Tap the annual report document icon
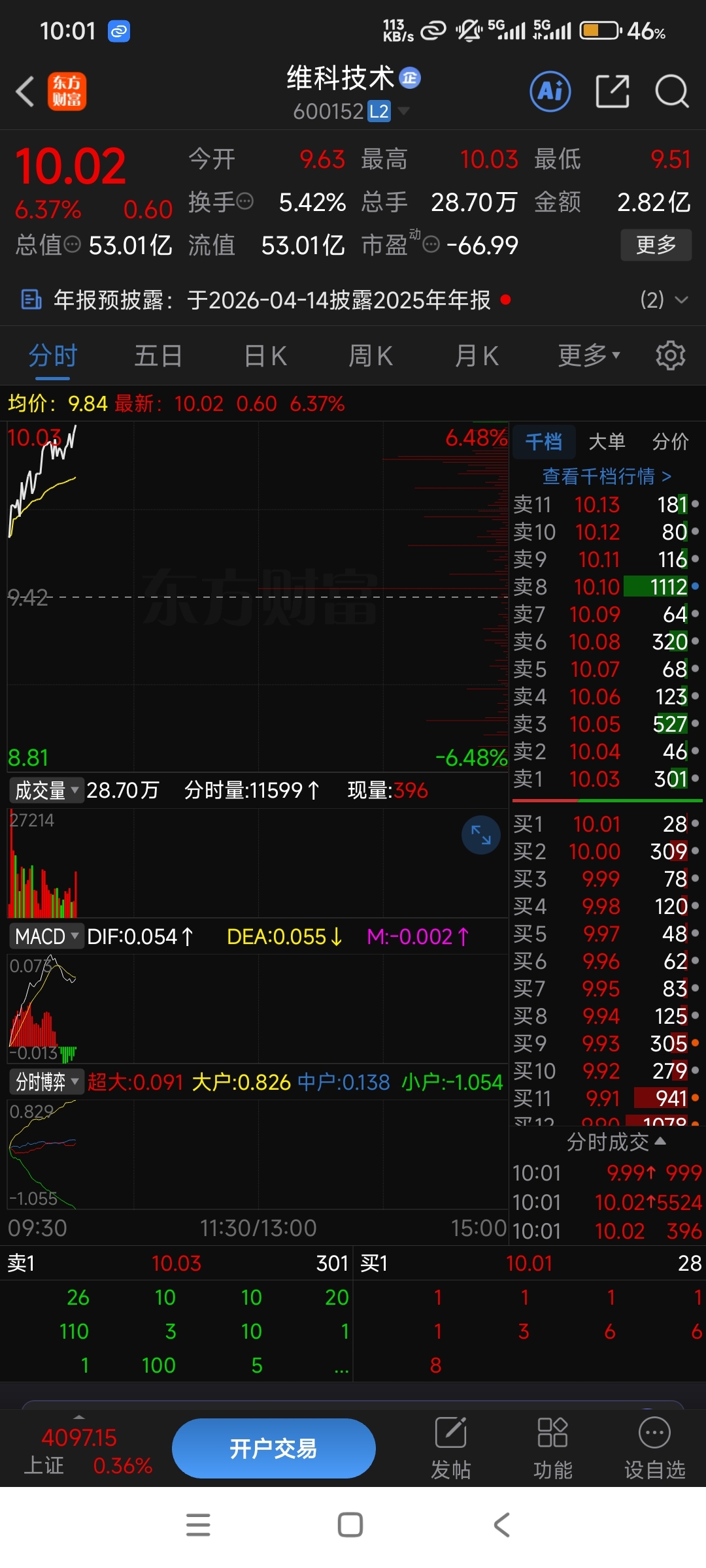 click(x=31, y=300)
